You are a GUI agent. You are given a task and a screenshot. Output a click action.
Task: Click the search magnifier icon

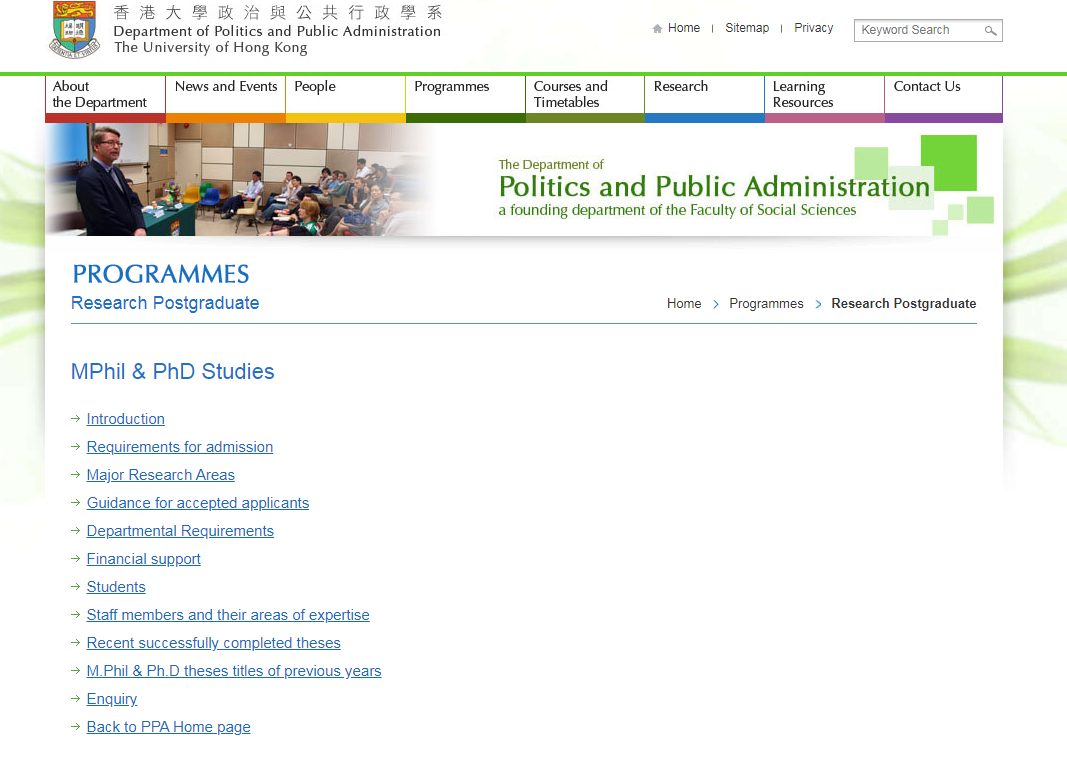[990, 31]
